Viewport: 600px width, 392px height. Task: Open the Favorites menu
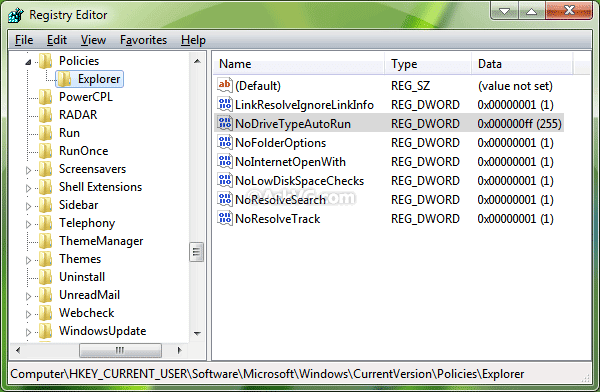[x=143, y=40]
